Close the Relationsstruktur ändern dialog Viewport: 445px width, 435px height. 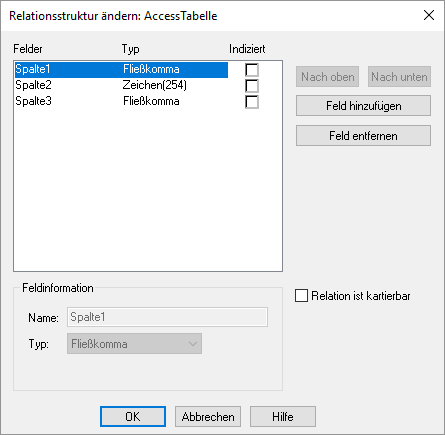(x=429, y=15)
